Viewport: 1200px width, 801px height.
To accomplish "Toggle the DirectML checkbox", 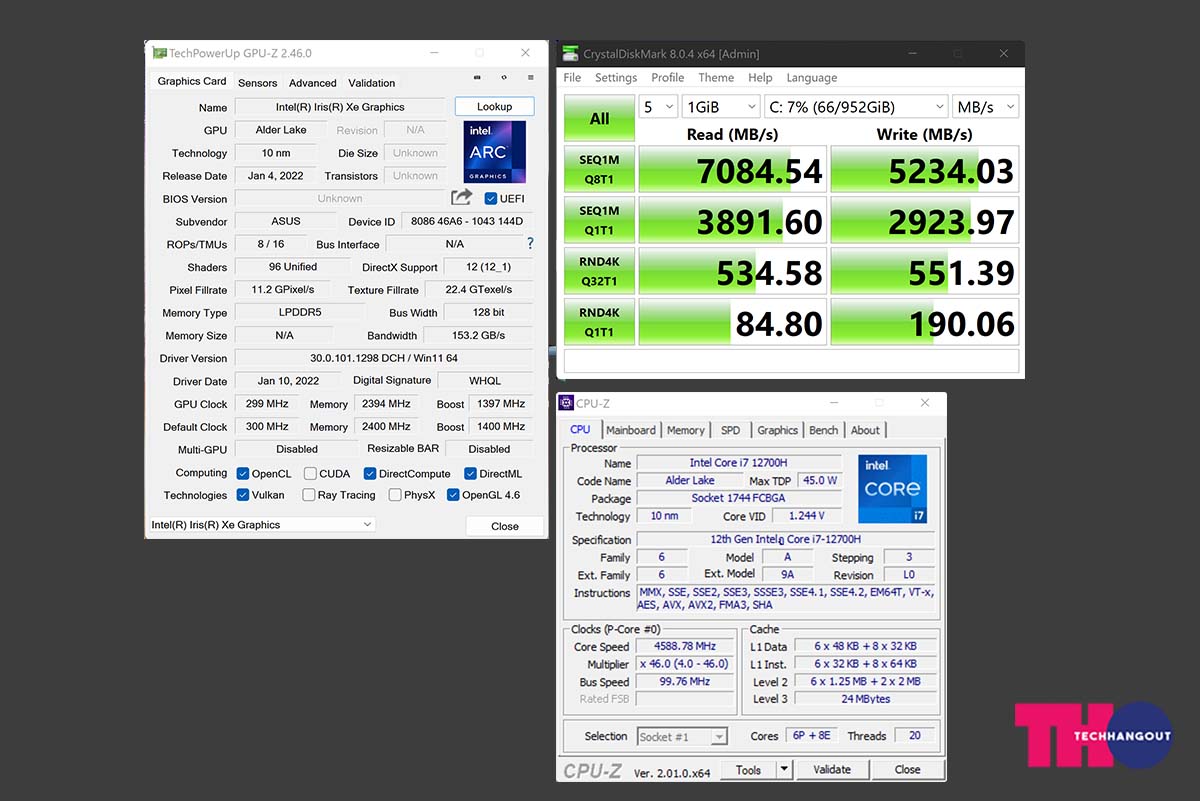I will click(471, 474).
